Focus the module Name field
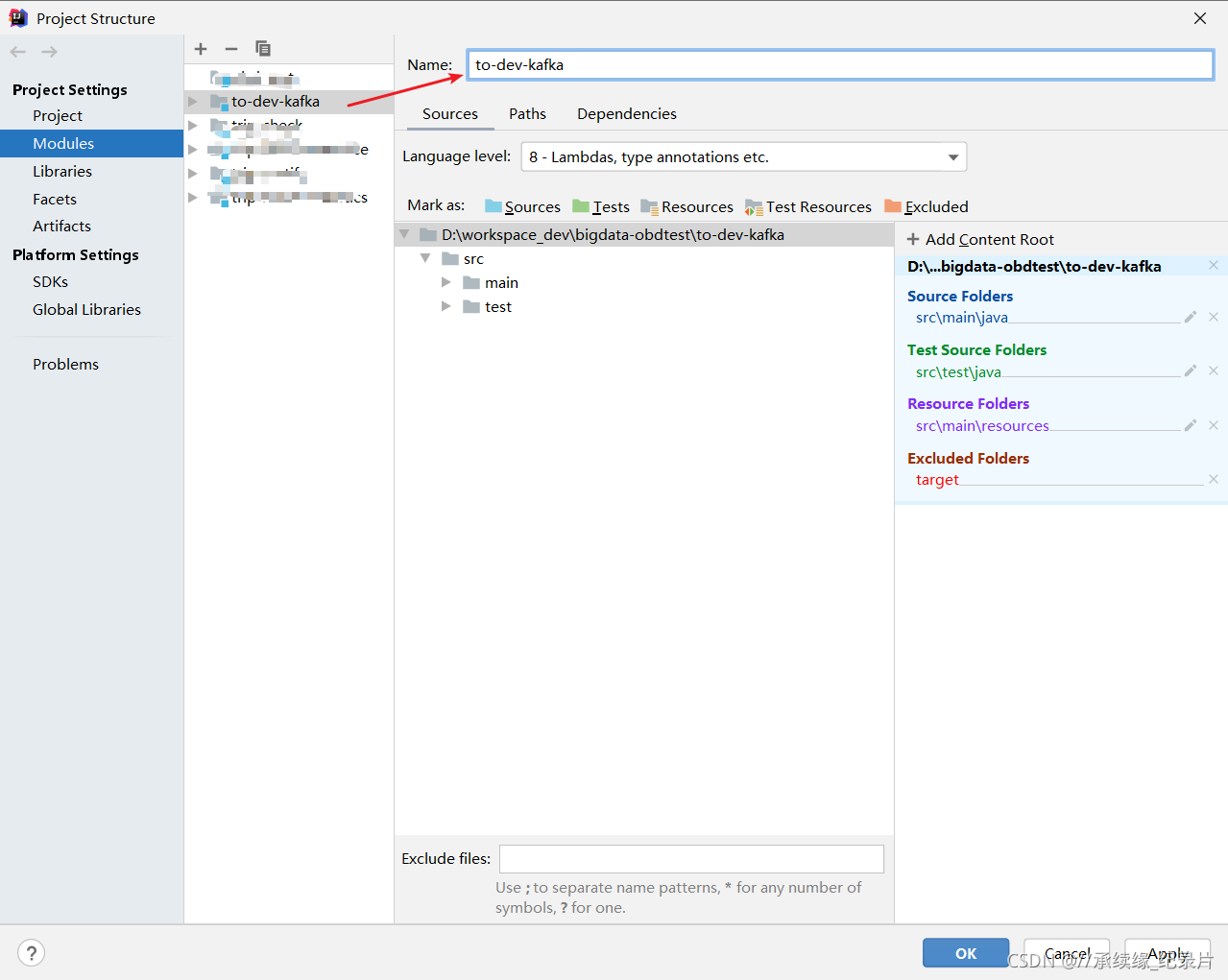 pyautogui.click(x=840, y=64)
